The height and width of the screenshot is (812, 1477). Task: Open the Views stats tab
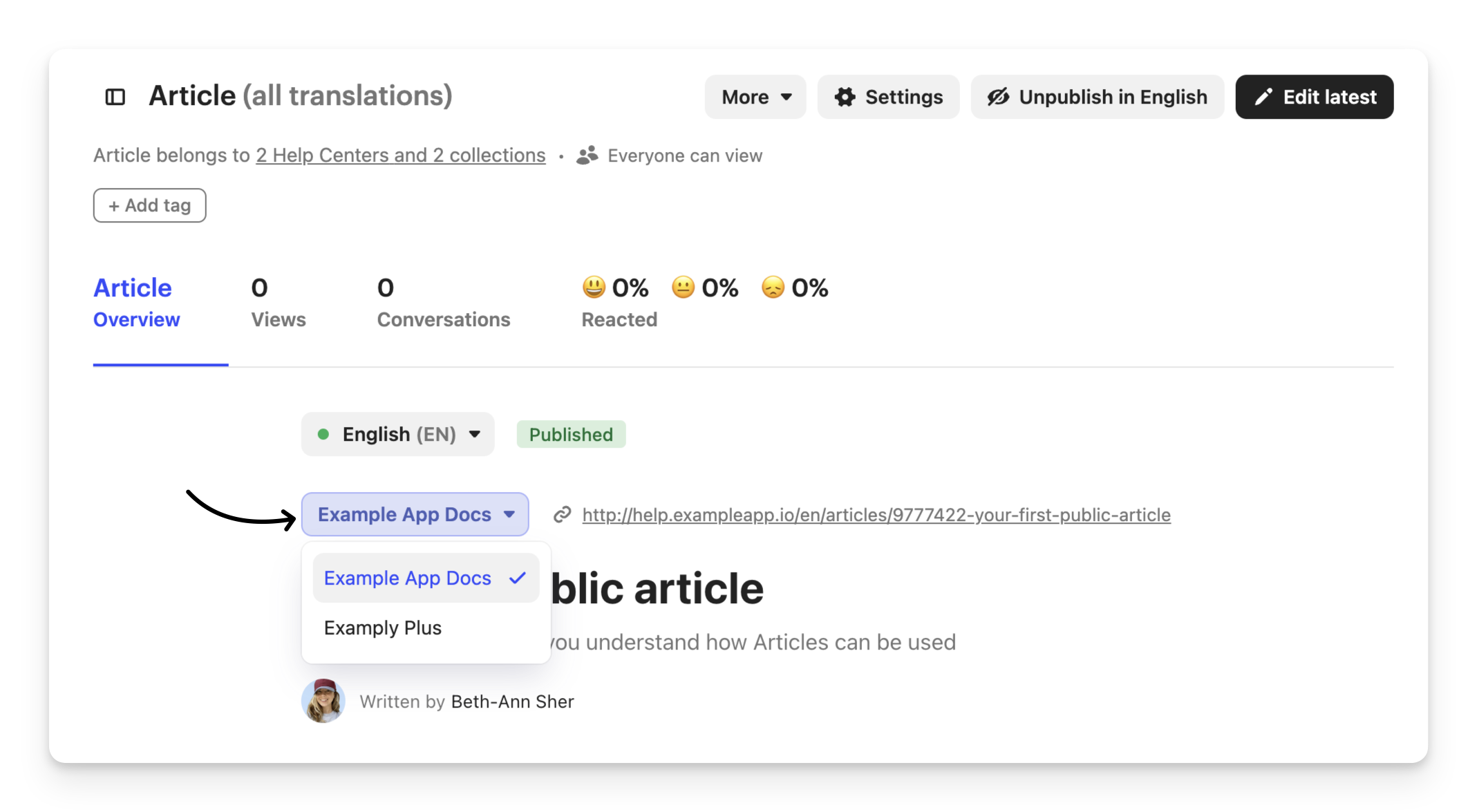click(279, 303)
